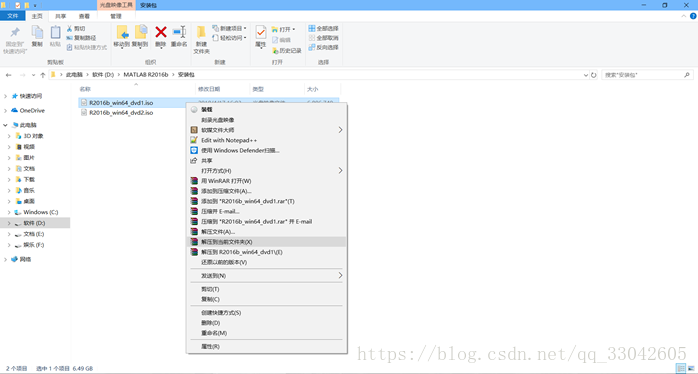Switch to the 管理 ribbon tab
Viewport: 698px width, 374px height.
pos(116,16)
